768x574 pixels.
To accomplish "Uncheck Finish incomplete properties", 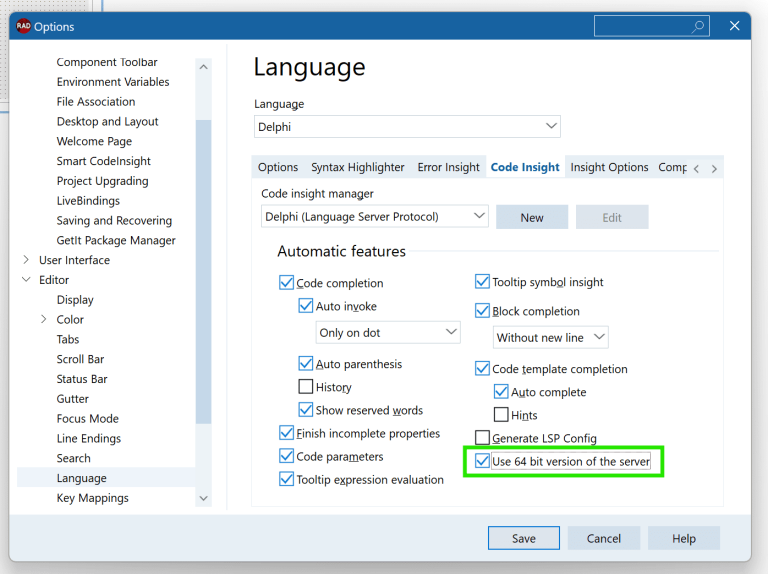I will [287, 433].
